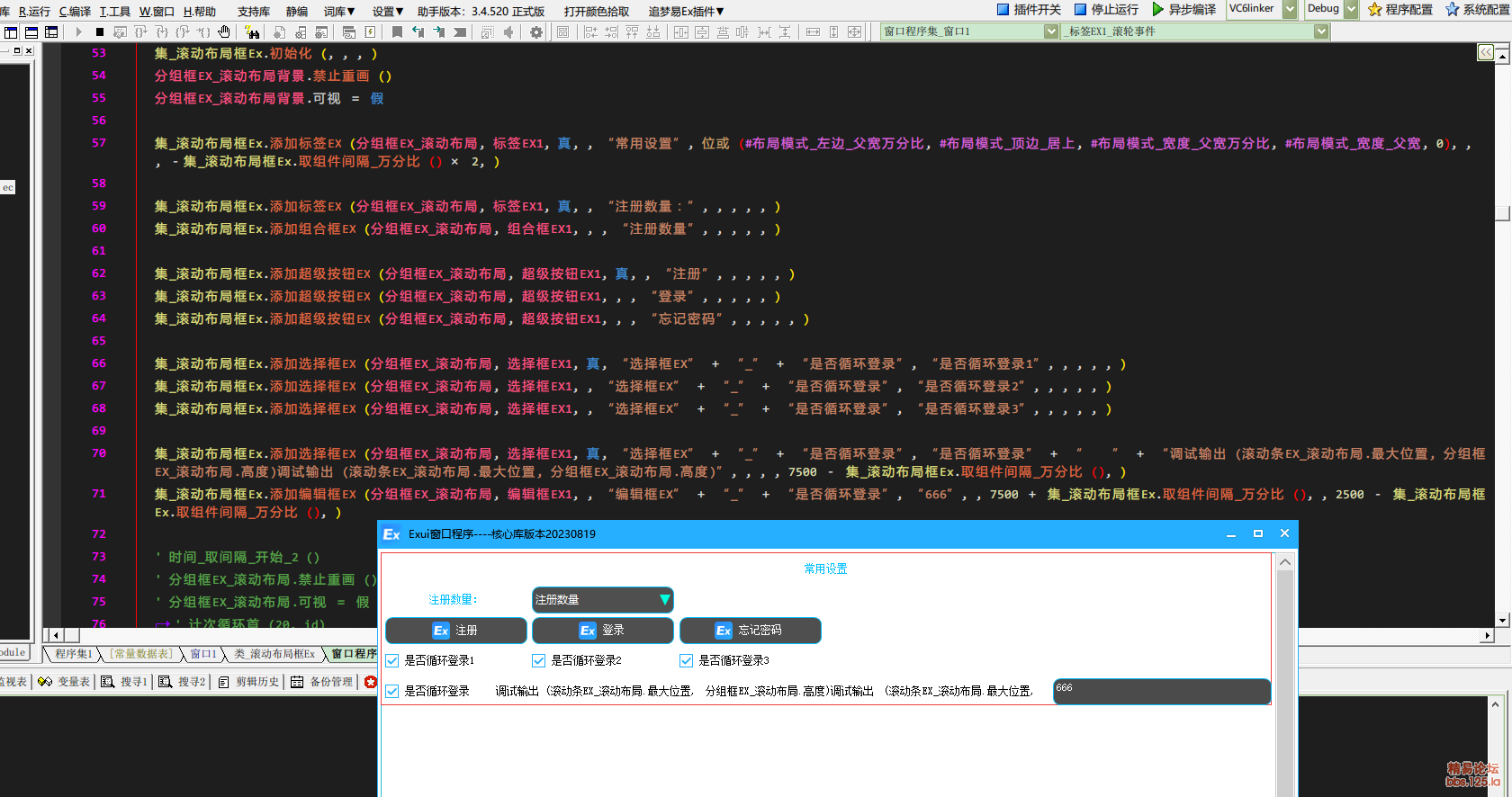Uncheck the 是否循环登录1 checkbox
The height and width of the screenshot is (797, 1512).
392,661
